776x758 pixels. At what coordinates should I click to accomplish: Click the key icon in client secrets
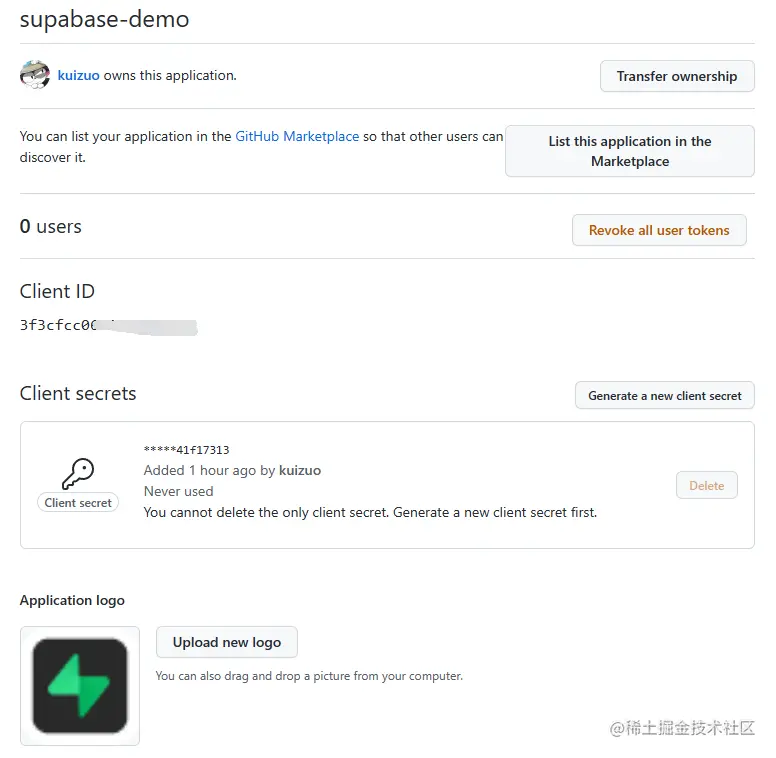[78, 474]
